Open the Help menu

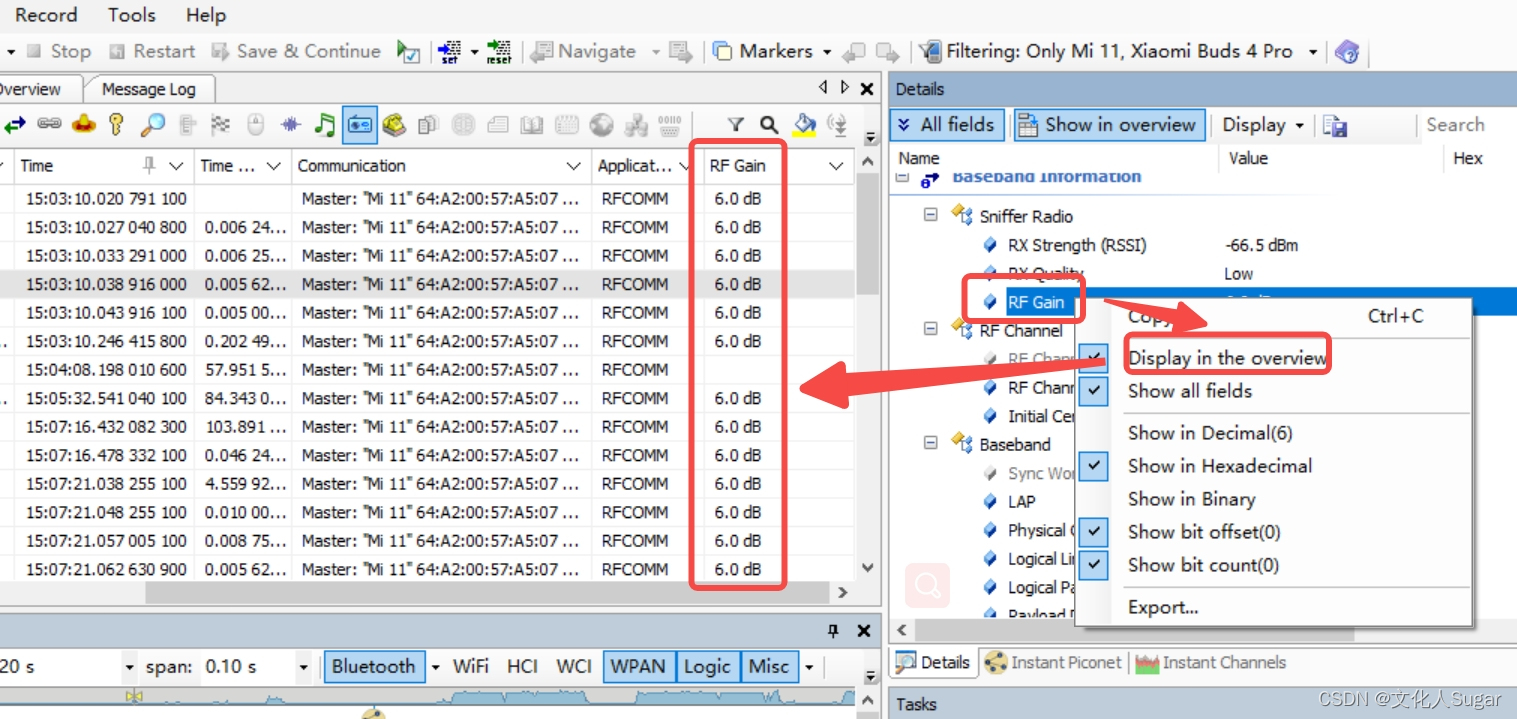tap(206, 15)
